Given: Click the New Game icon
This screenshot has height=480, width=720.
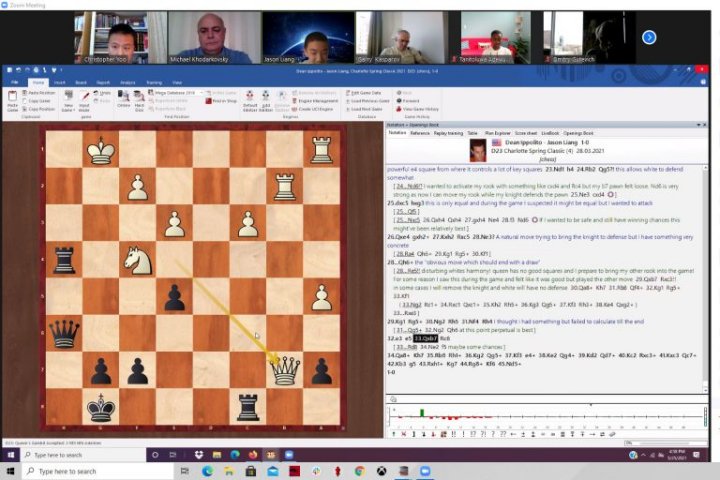Looking at the screenshot, I should point(68,96).
